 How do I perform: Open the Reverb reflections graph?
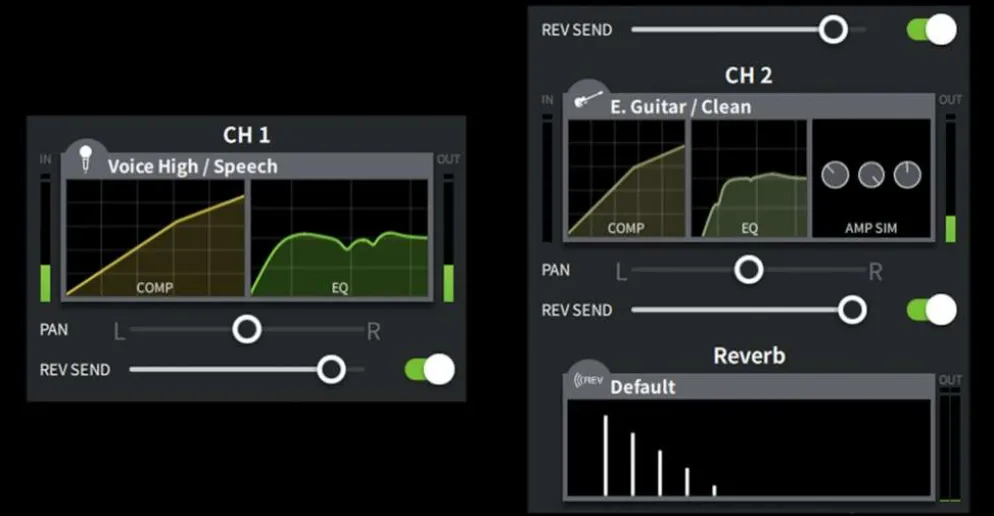(x=749, y=448)
